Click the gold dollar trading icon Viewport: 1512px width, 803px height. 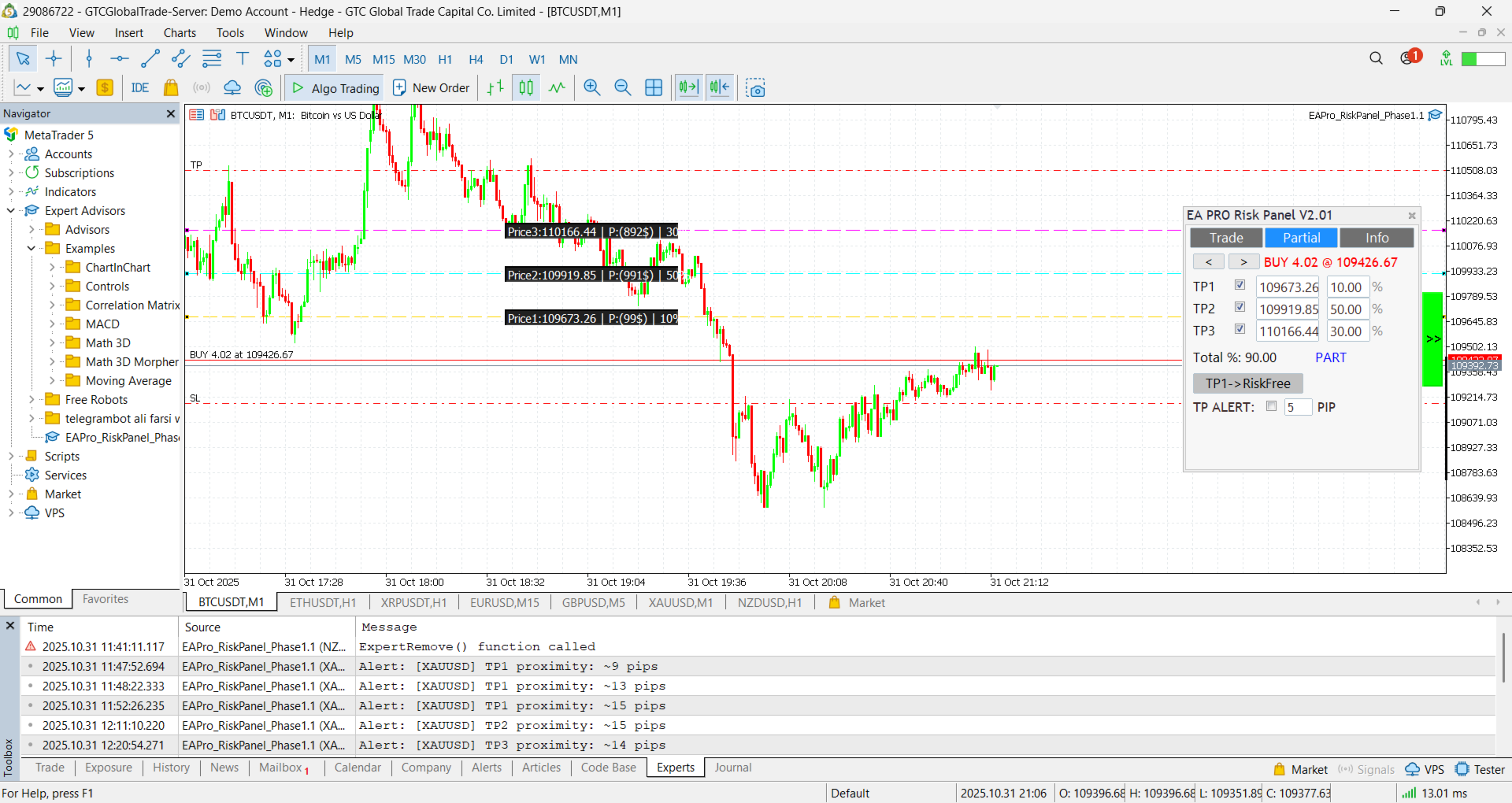105,88
